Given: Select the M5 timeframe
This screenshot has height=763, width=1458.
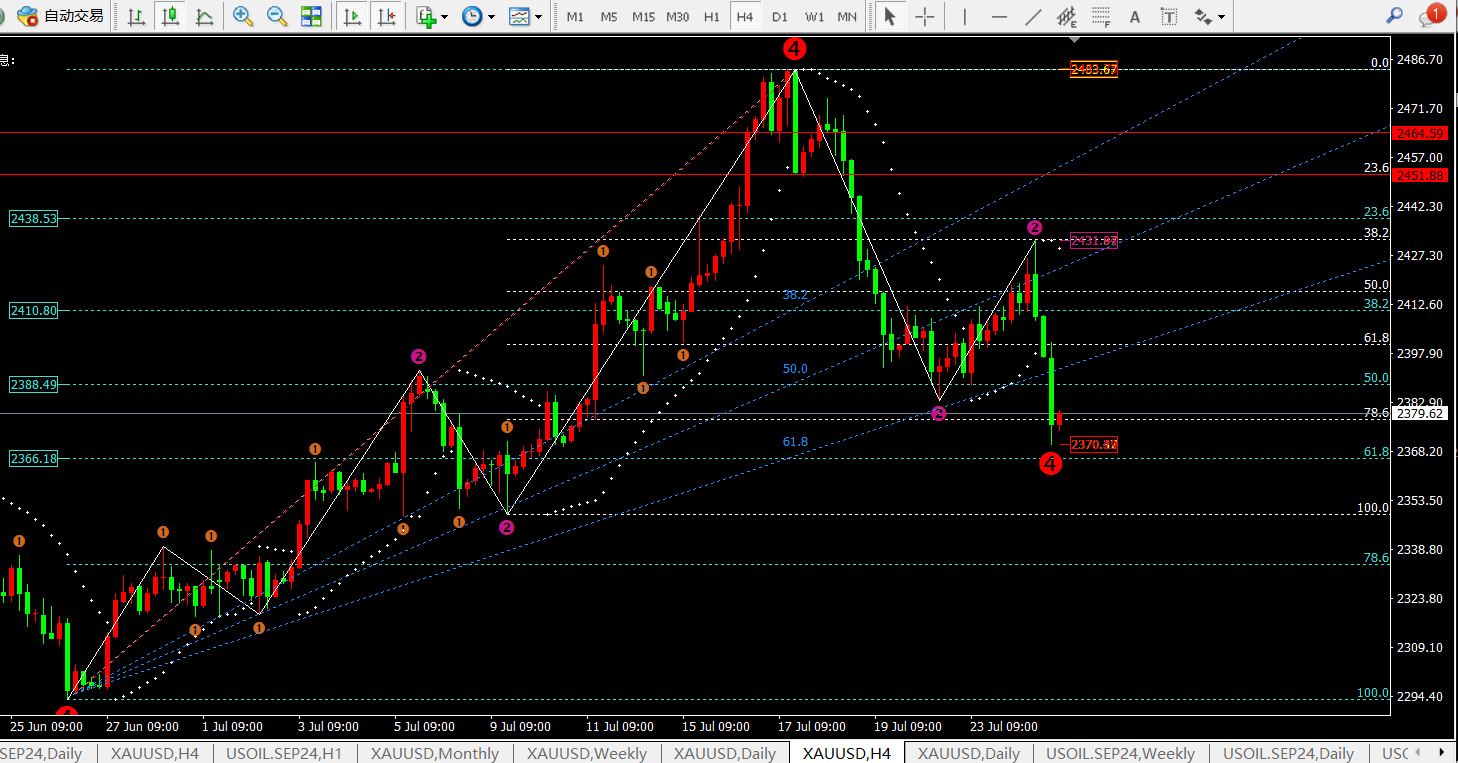Looking at the screenshot, I should click(609, 17).
